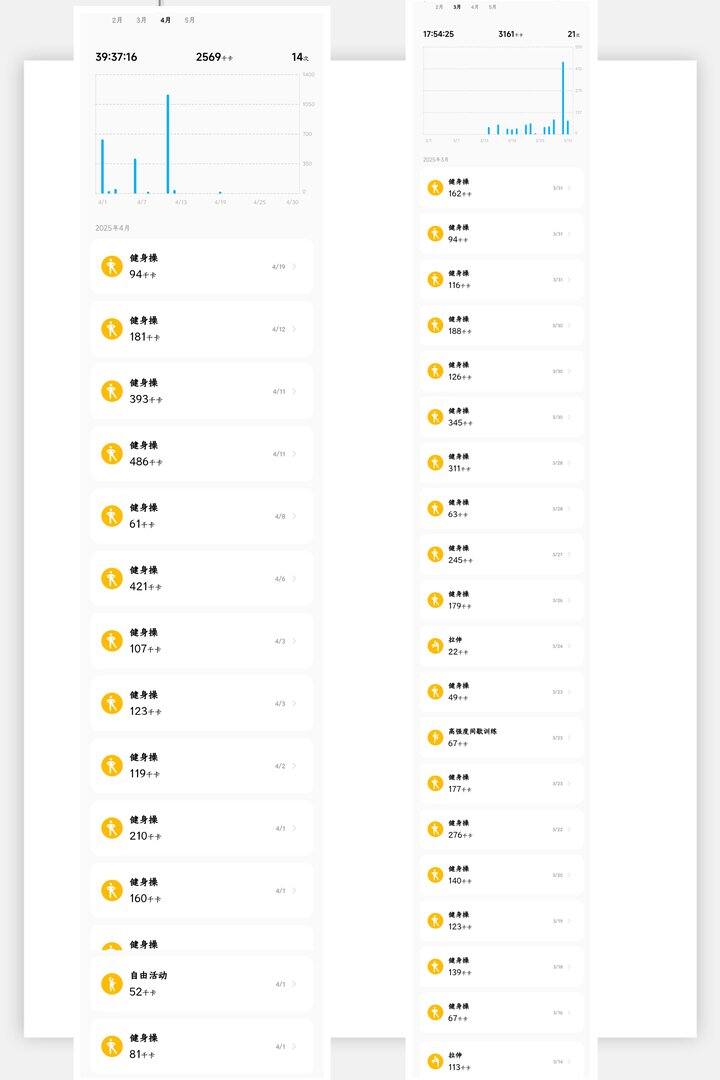Tap the 健身操 421 workout icon
720x1080 pixels.
click(x=112, y=579)
